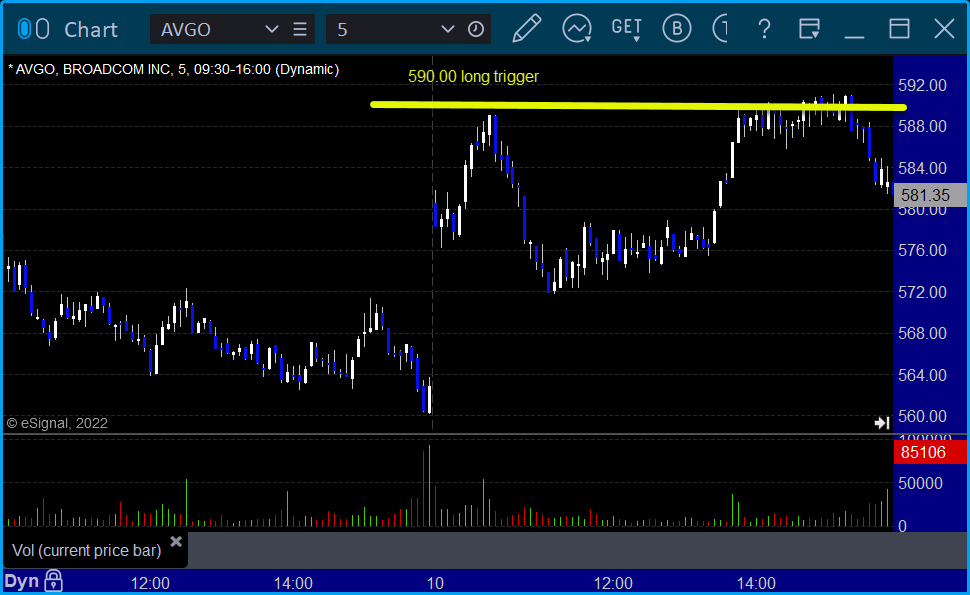Click the Dyn mode label
The image size is (970, 595).
pos(22,581)
